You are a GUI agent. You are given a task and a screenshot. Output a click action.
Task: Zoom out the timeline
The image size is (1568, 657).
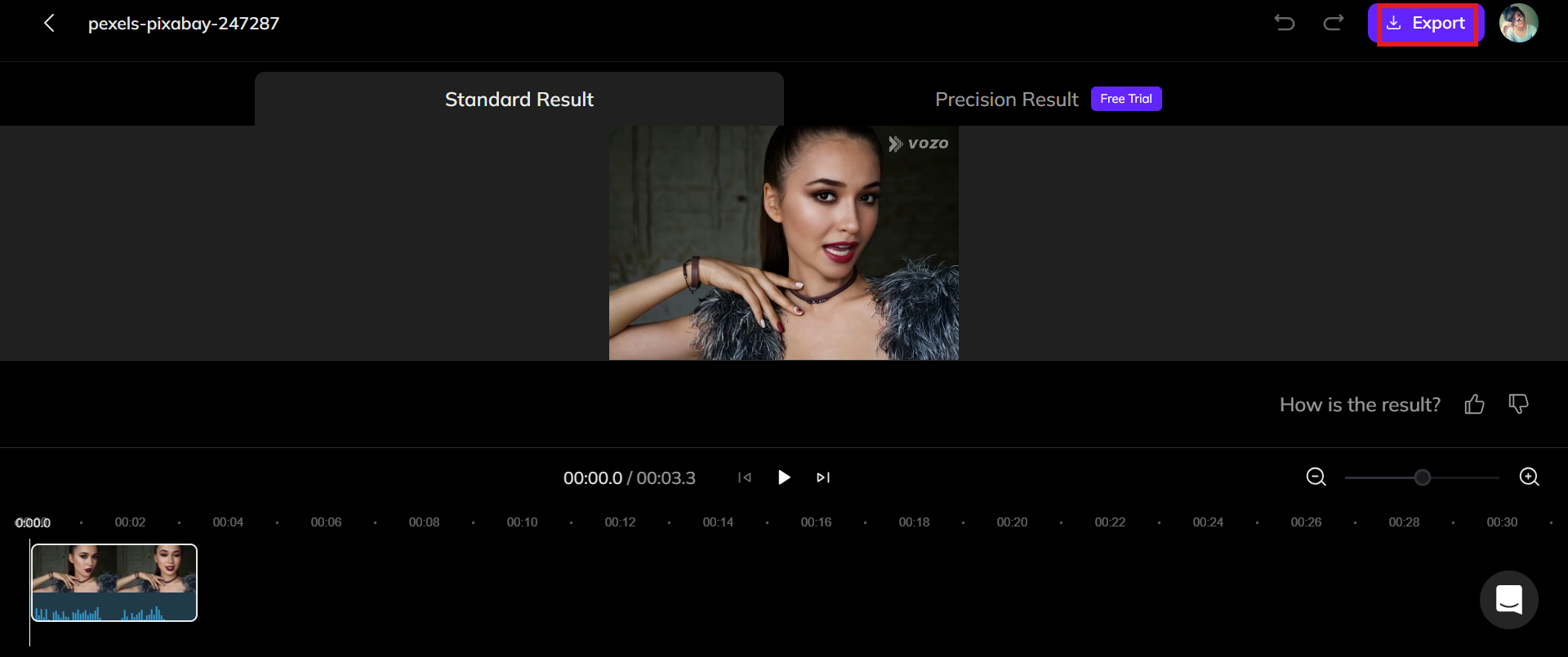tap(1316, 477)
